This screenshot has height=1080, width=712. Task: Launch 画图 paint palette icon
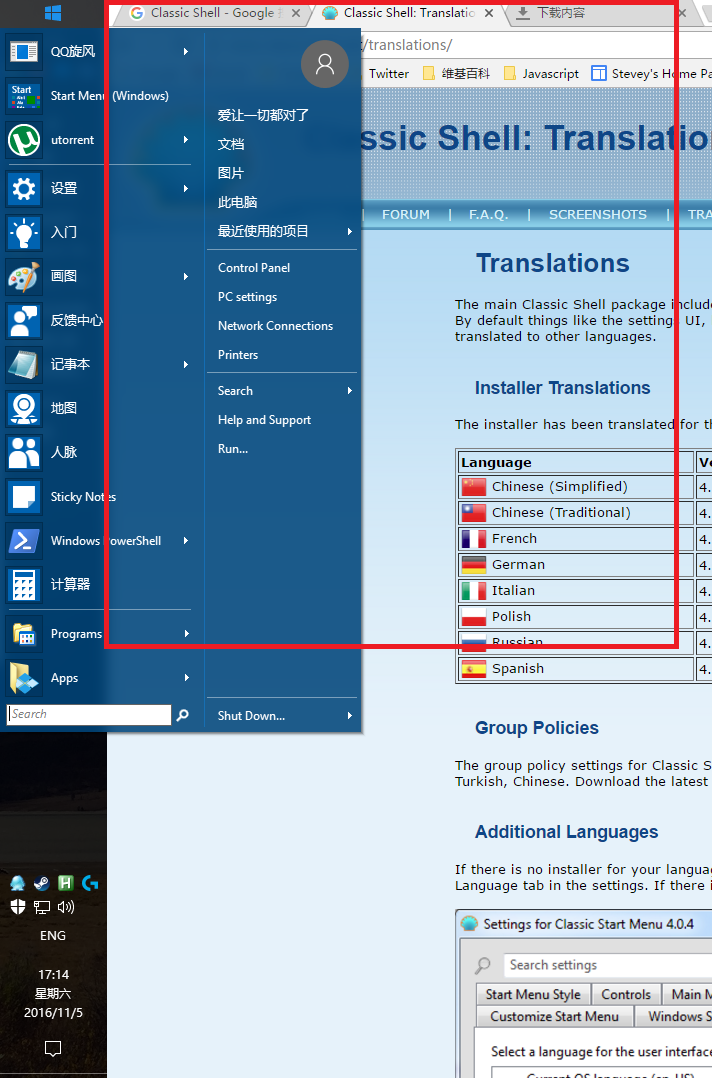point(24,276)
